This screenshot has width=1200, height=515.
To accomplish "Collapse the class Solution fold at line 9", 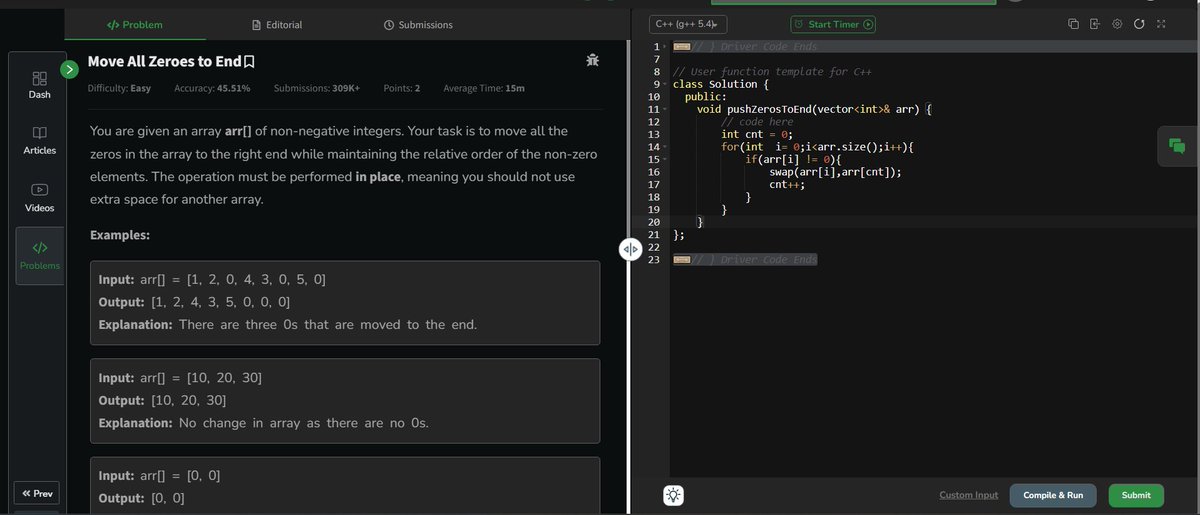I will (x=665, y=85).
